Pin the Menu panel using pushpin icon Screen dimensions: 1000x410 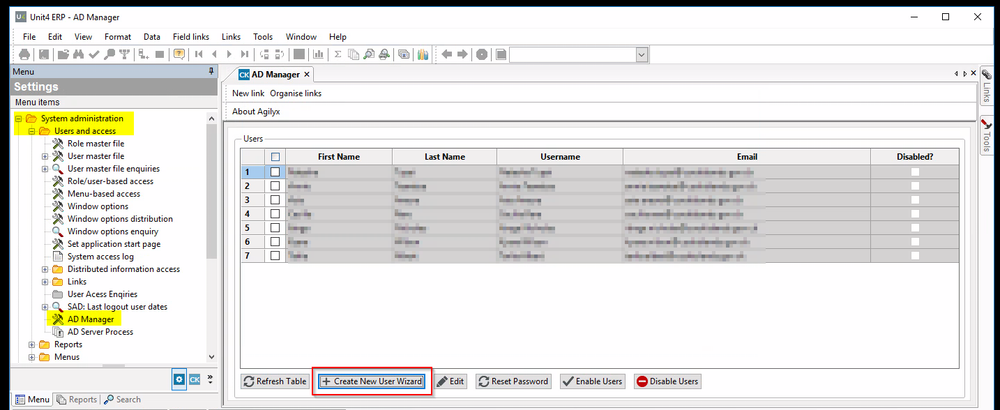pyautogui.click(x=210, y=72)
